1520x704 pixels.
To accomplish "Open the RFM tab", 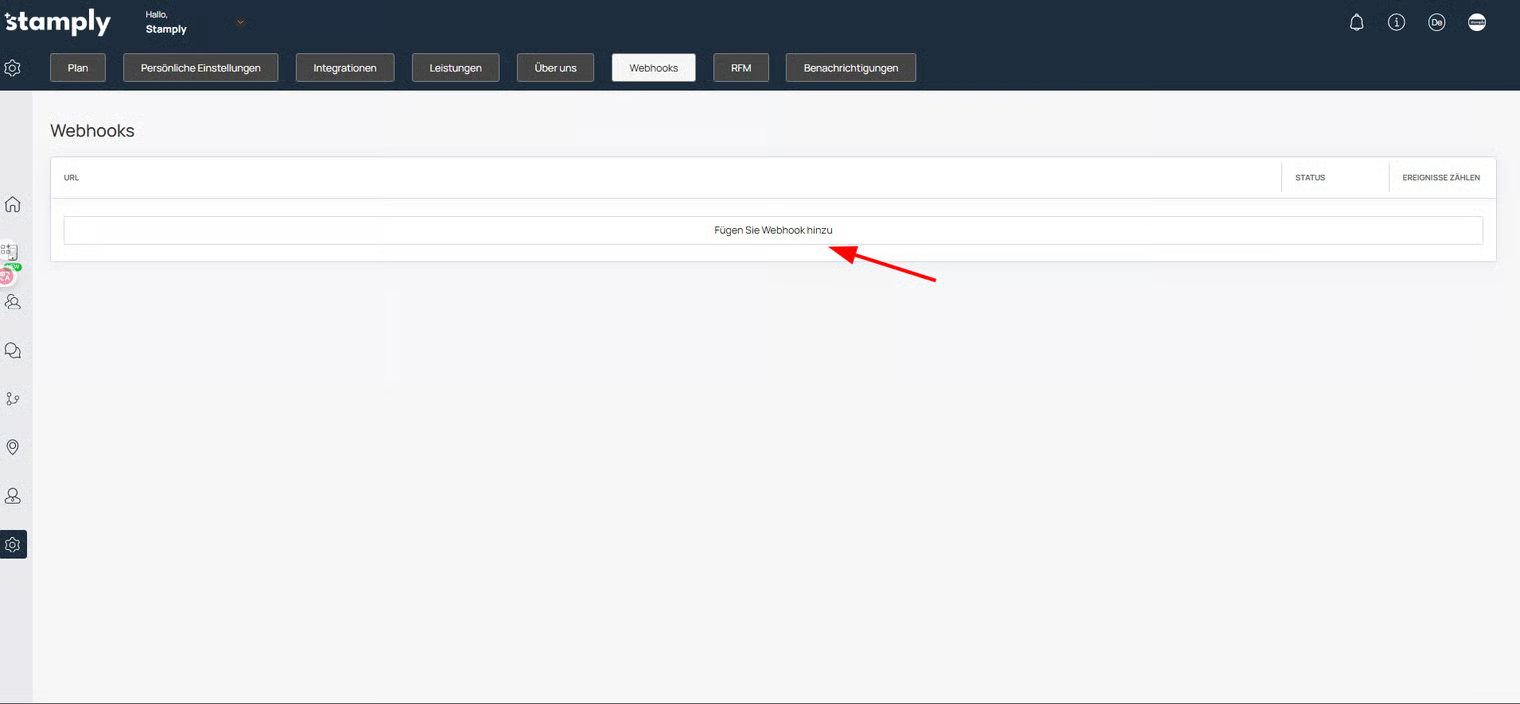I will coord(741,68).
